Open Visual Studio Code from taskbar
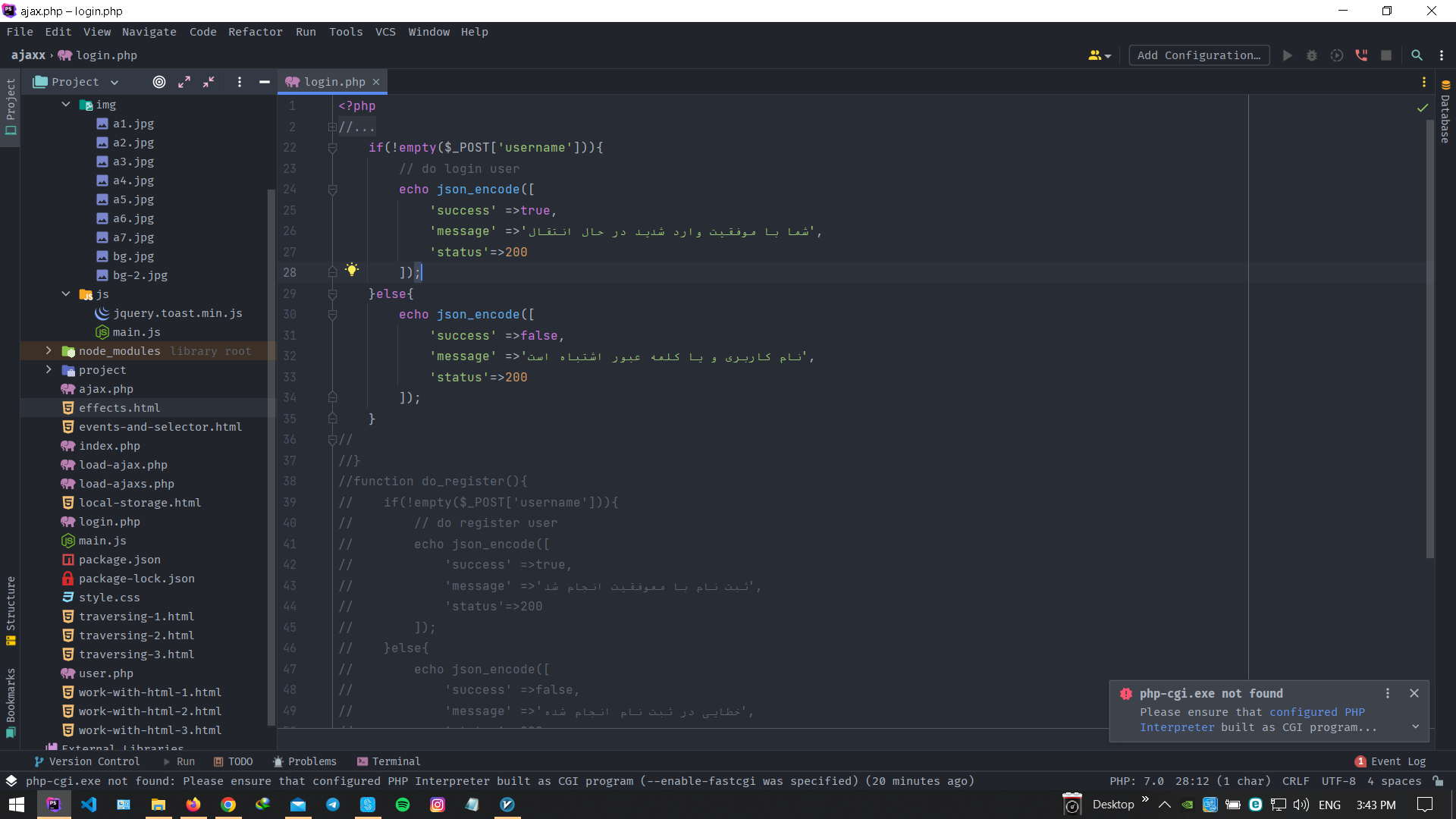The height and width of the screenshot is (819, 1456). pos(89,805)
